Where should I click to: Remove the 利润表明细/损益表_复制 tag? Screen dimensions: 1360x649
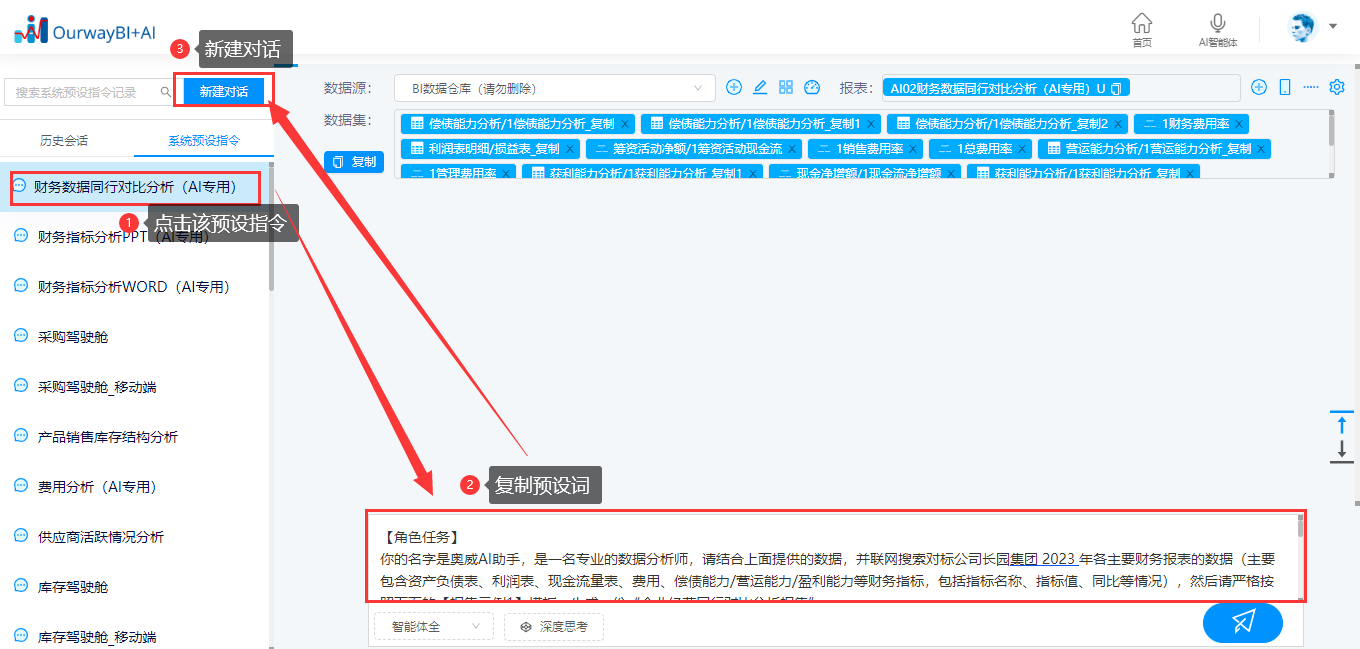click(x=570, y=149)
